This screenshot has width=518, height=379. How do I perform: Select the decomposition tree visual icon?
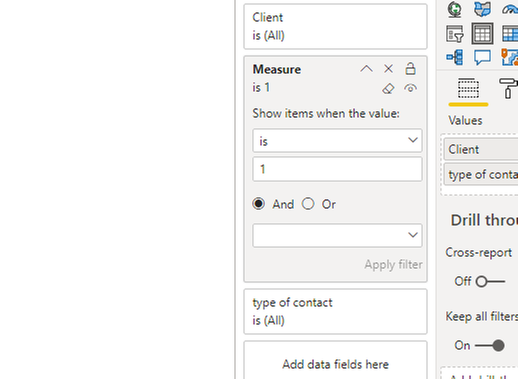click(x=455, y=57)
